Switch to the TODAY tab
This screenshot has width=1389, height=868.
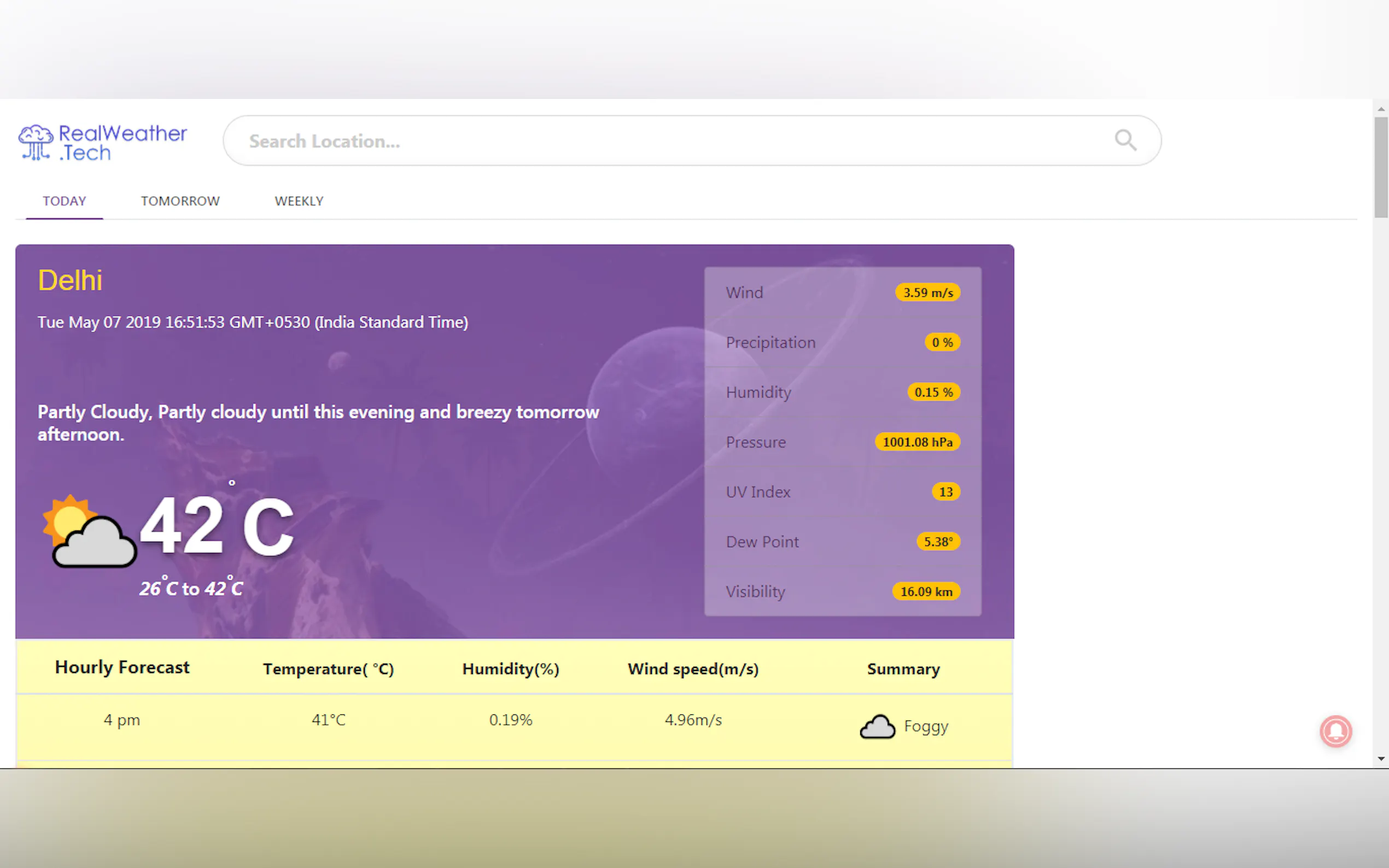65,201
